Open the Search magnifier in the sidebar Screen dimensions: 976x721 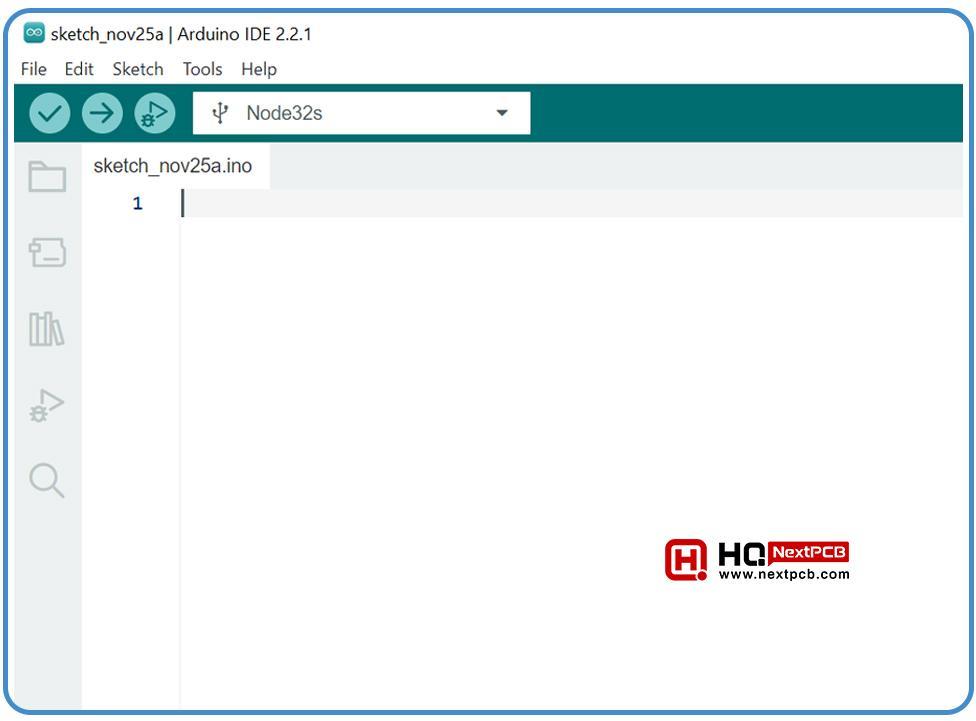[47, 481]
